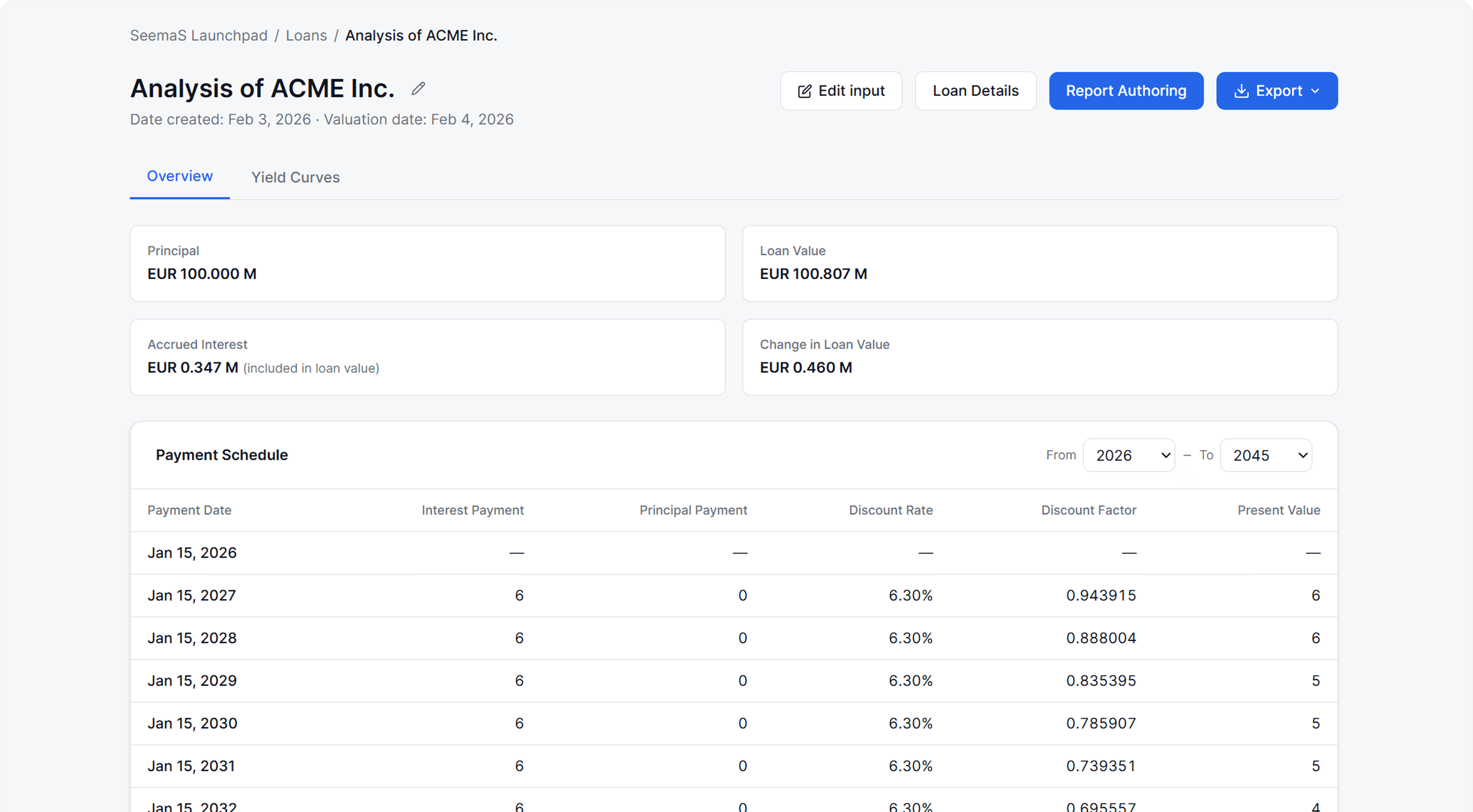The width and height of the screenshot is (1473, 812).
Task: Go to SeemaS Launchpad breadcrumb
Action: (x=198, y=35)
